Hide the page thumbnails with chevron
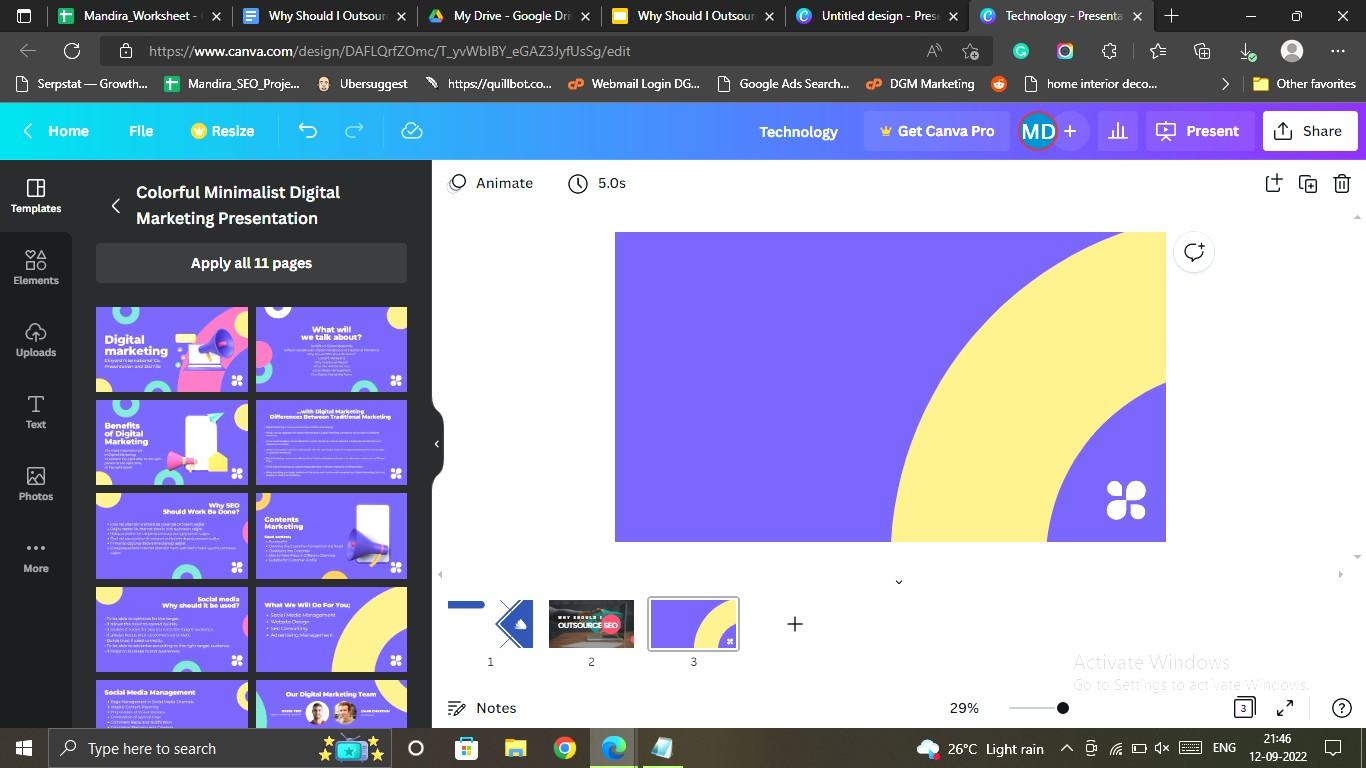The height and width of the screenshot is (768, 1366). click(x=898, y=581)
